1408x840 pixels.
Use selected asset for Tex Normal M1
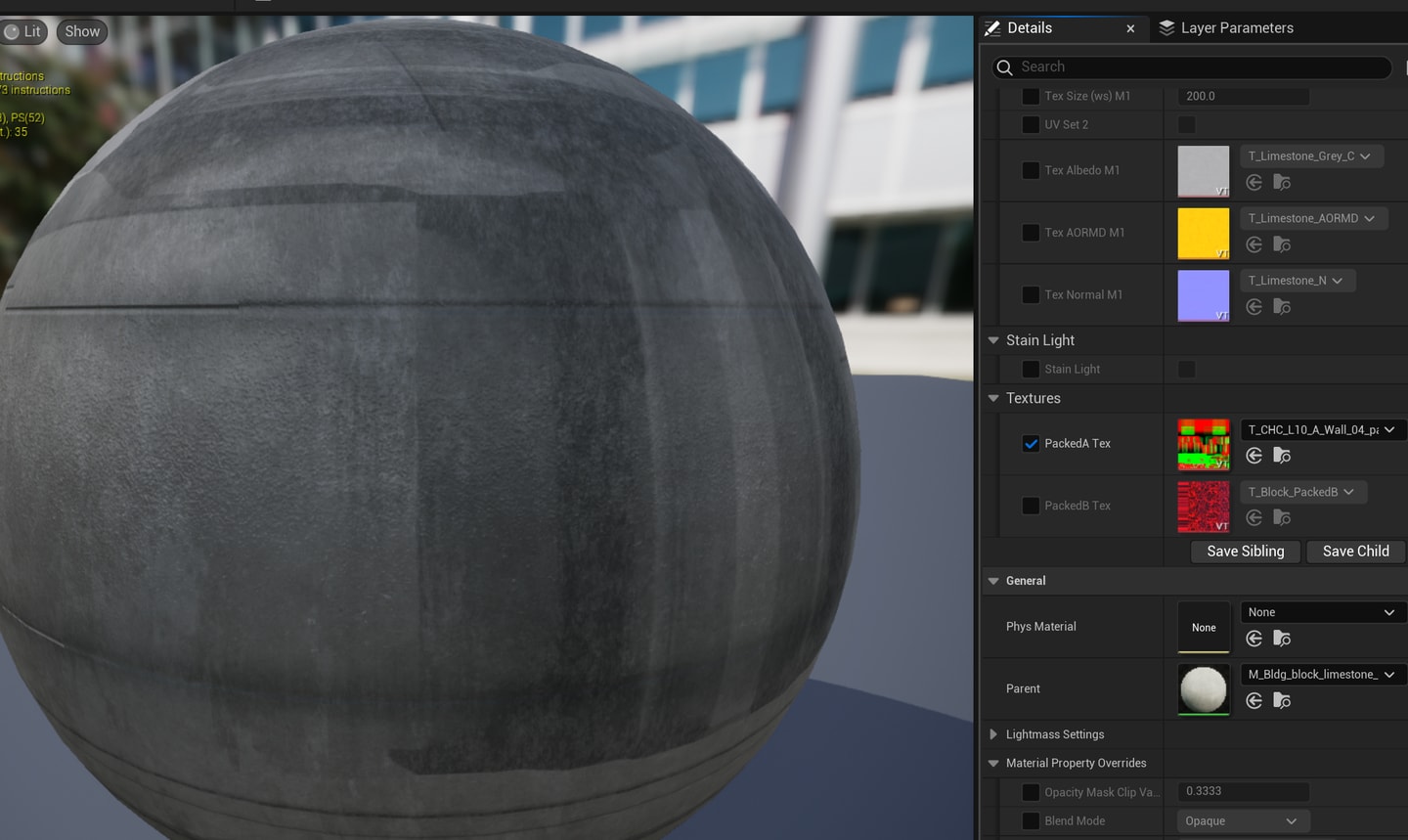1254,307
